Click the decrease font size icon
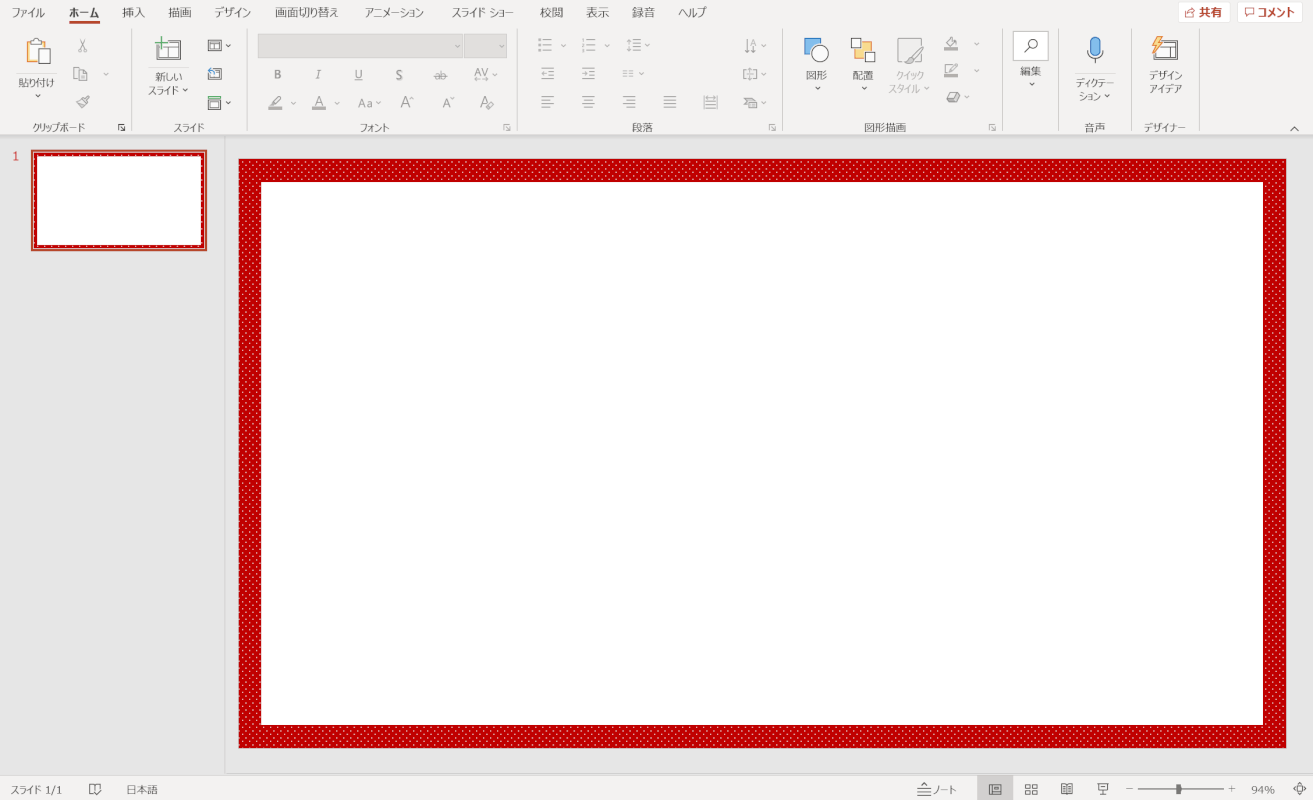Screen dimensions: 1313x800 [448, 102]
